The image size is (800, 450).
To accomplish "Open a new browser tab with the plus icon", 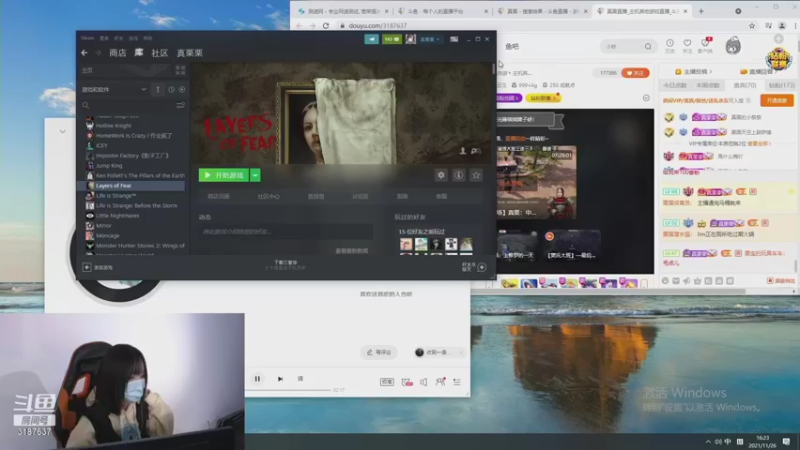I will (701, 11).
